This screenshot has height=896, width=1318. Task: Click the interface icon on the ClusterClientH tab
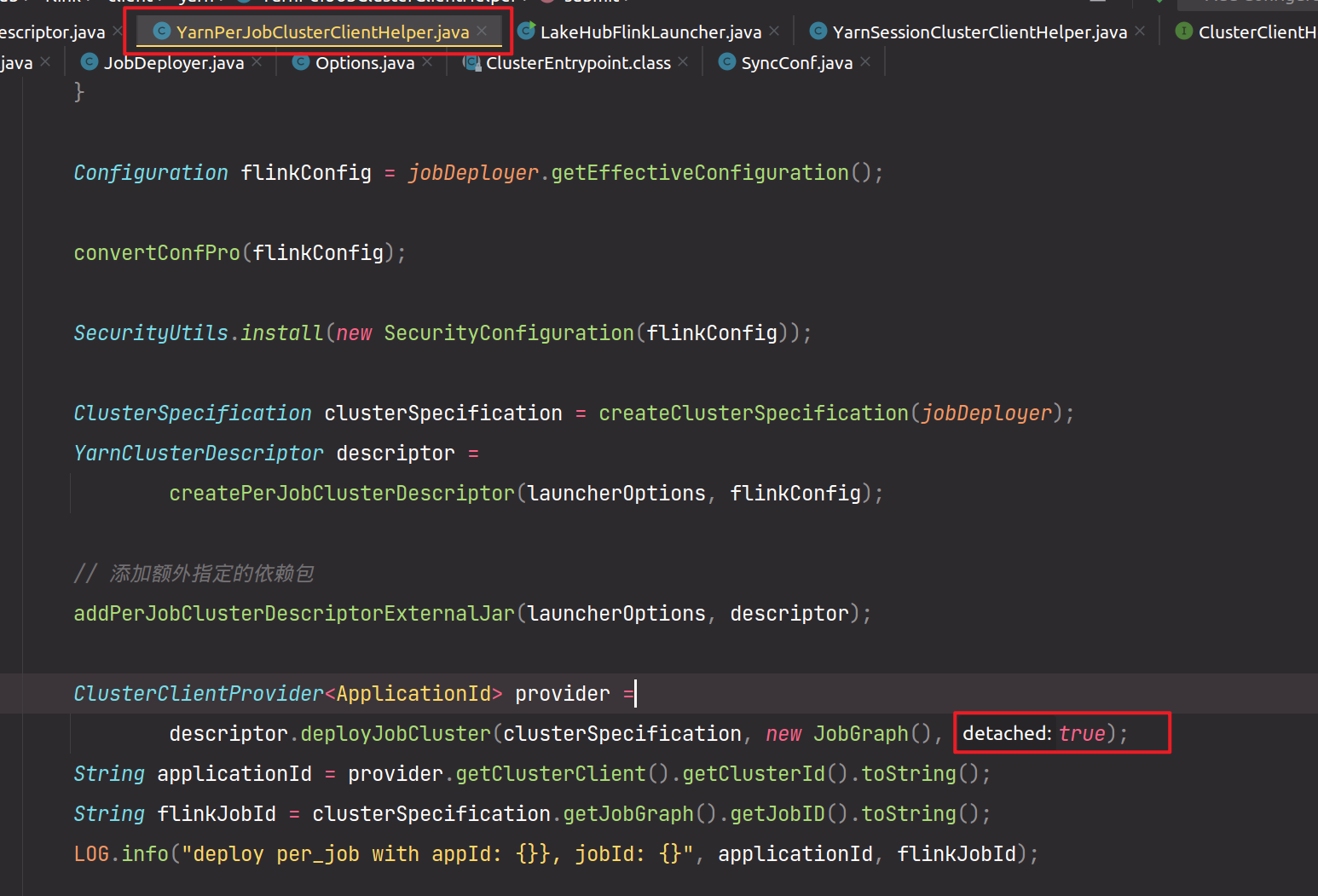tap(1183, 32)
